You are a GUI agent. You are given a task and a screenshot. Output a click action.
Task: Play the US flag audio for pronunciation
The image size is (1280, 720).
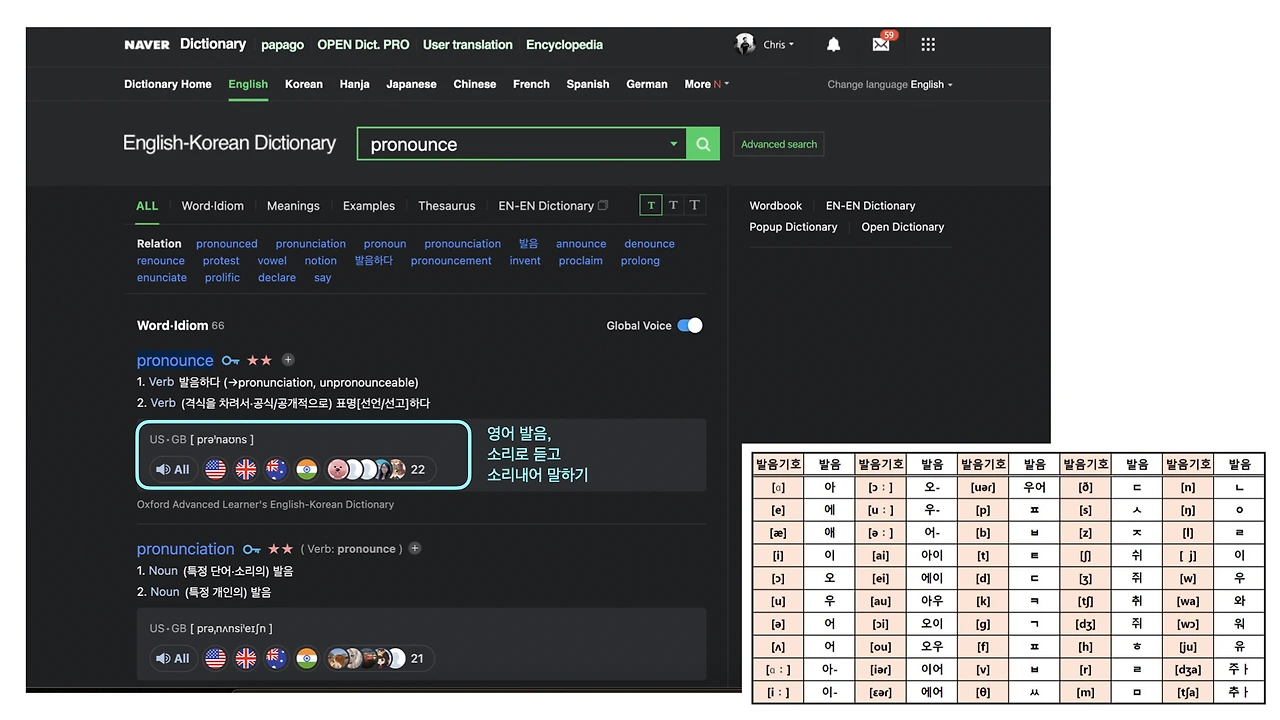click(x=215, y=658)
